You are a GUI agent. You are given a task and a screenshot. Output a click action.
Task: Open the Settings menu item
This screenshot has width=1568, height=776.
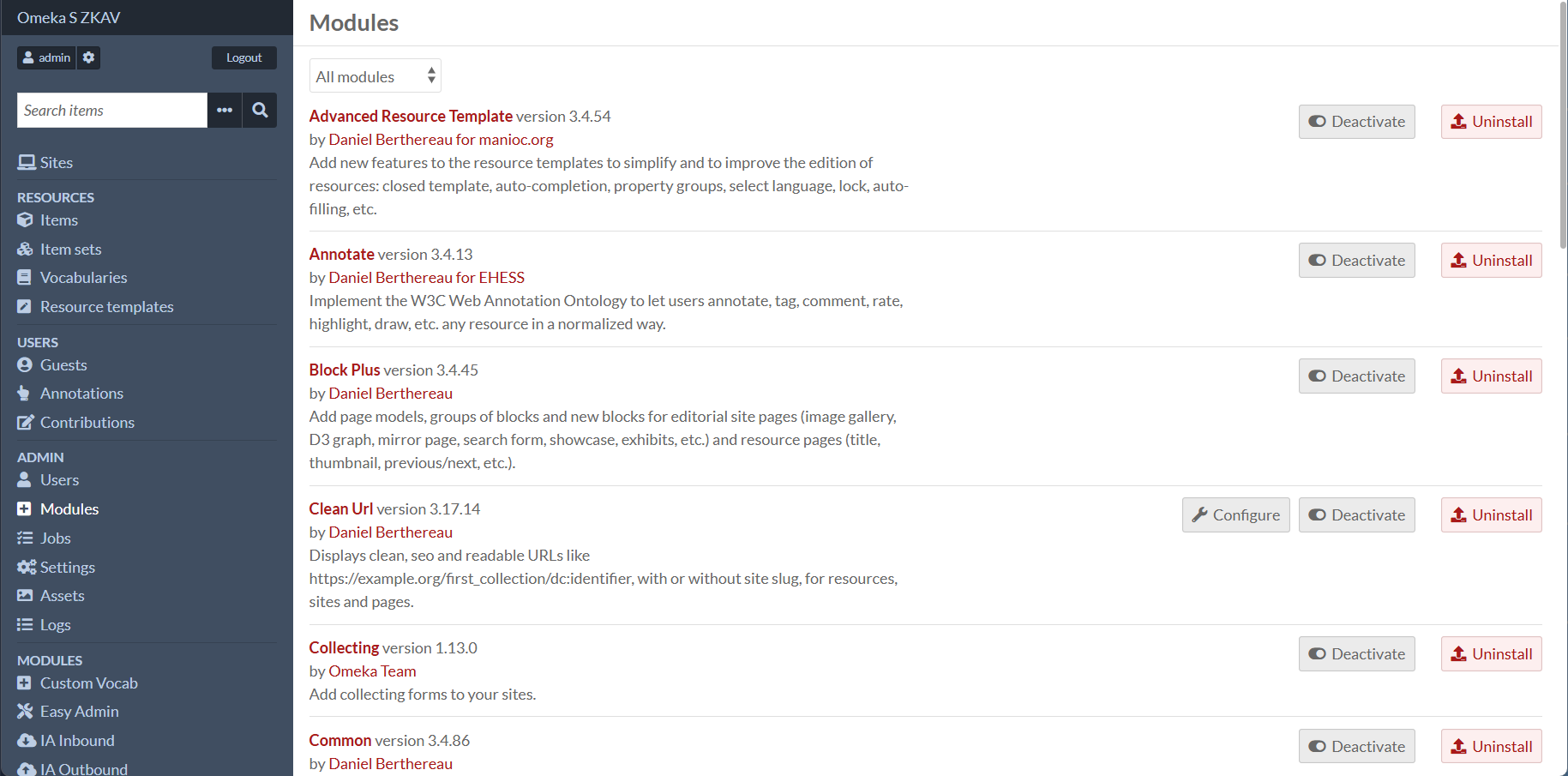[x=67, y=568]
